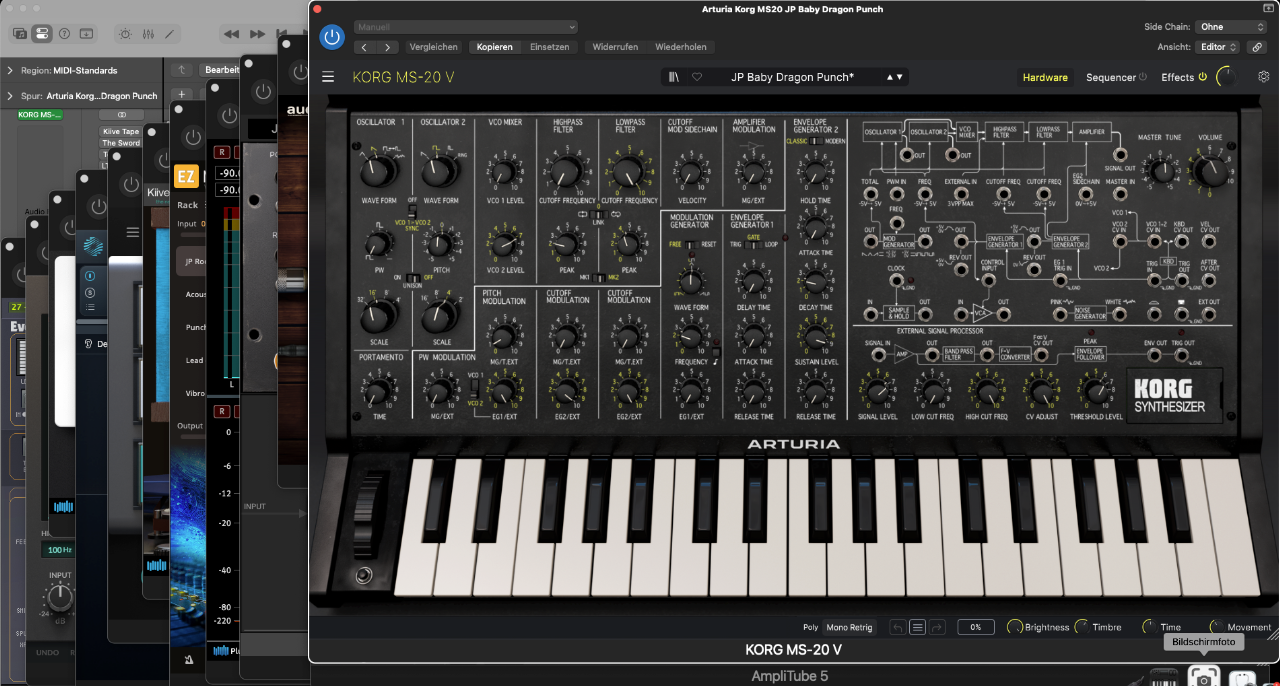Click Logic's fast forward transport button

click(259, 34)
